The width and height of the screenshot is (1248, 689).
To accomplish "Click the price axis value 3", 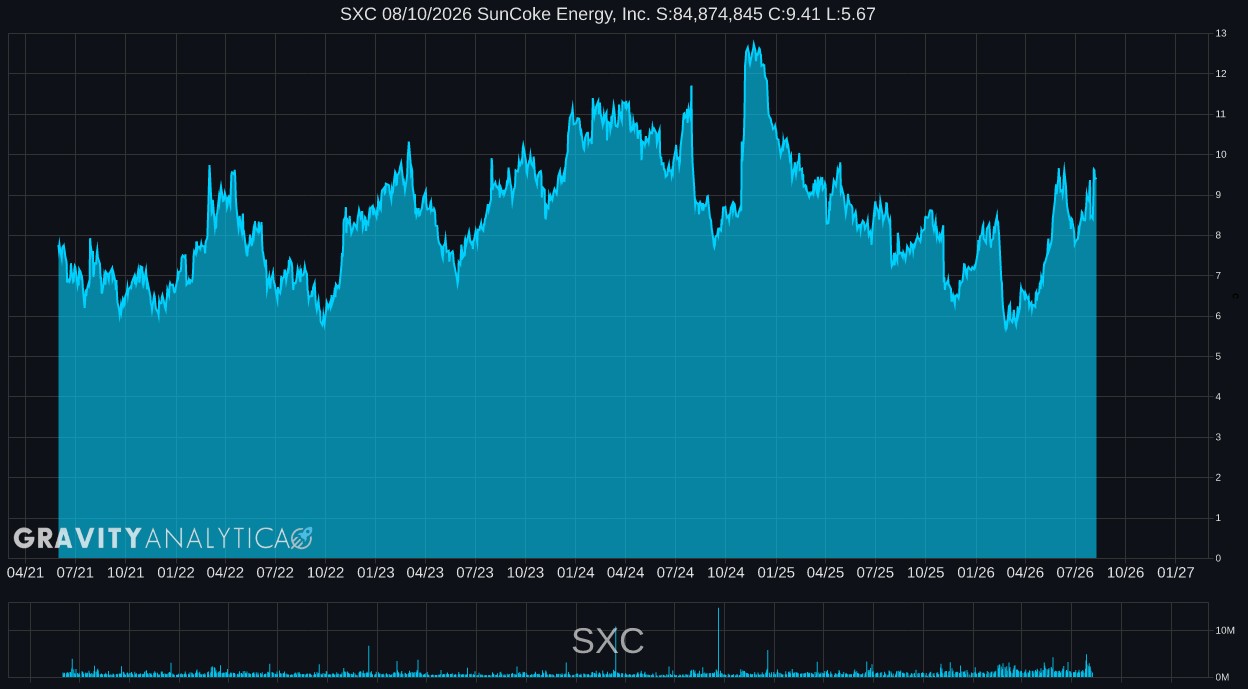I will pos(1218,437).
